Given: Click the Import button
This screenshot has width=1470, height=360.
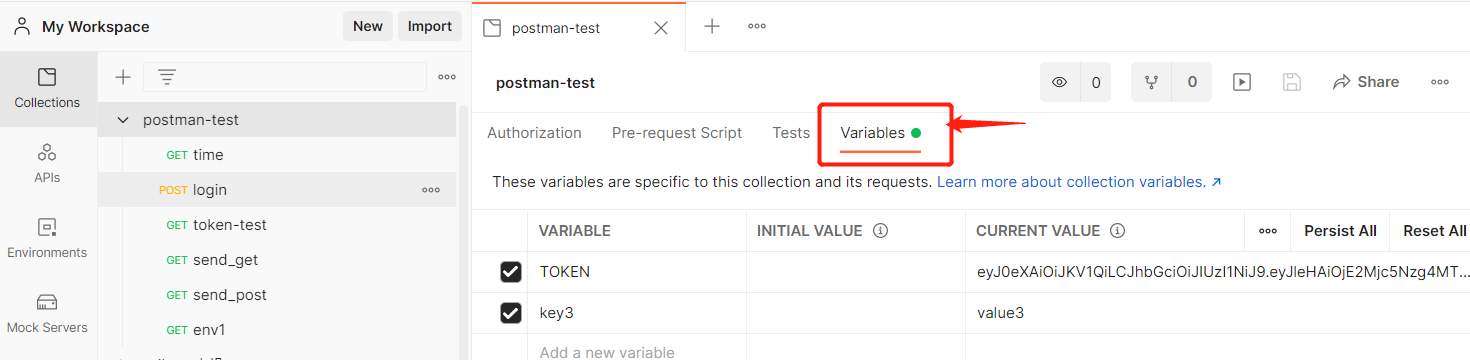Looking at the screenshot, I should coord(430,26).
